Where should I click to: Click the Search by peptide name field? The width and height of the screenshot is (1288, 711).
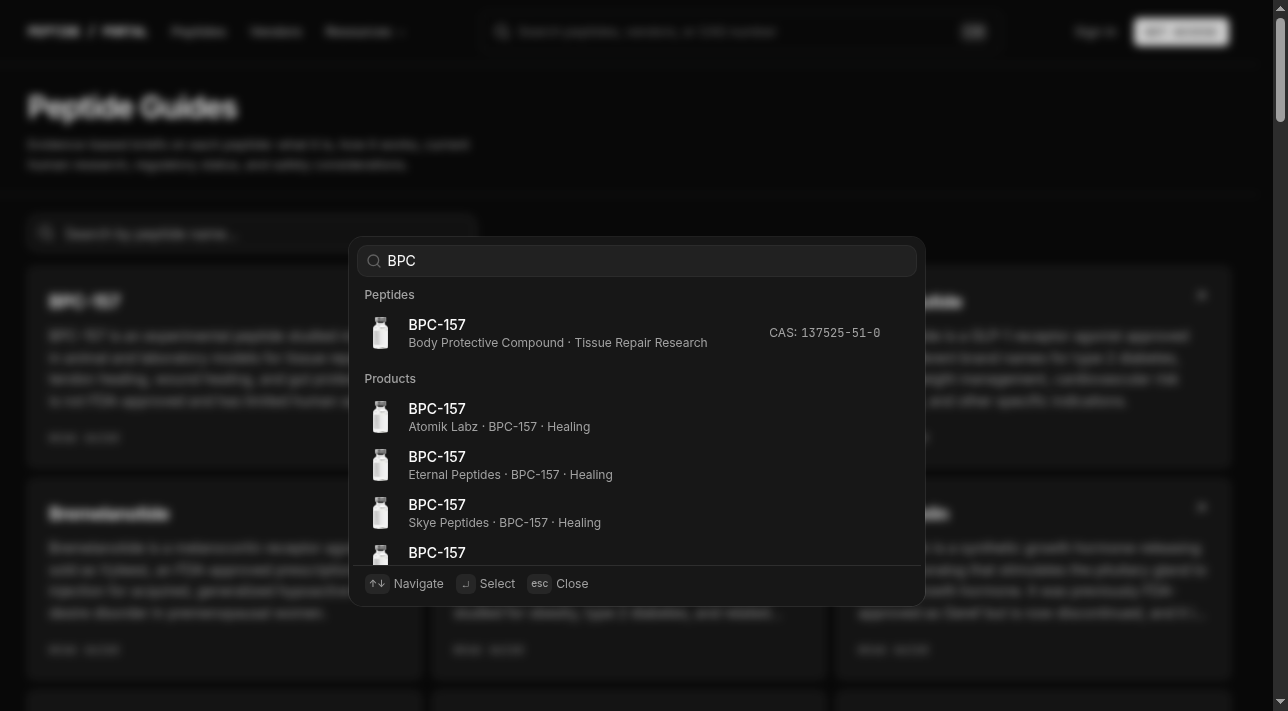[251, 234]
